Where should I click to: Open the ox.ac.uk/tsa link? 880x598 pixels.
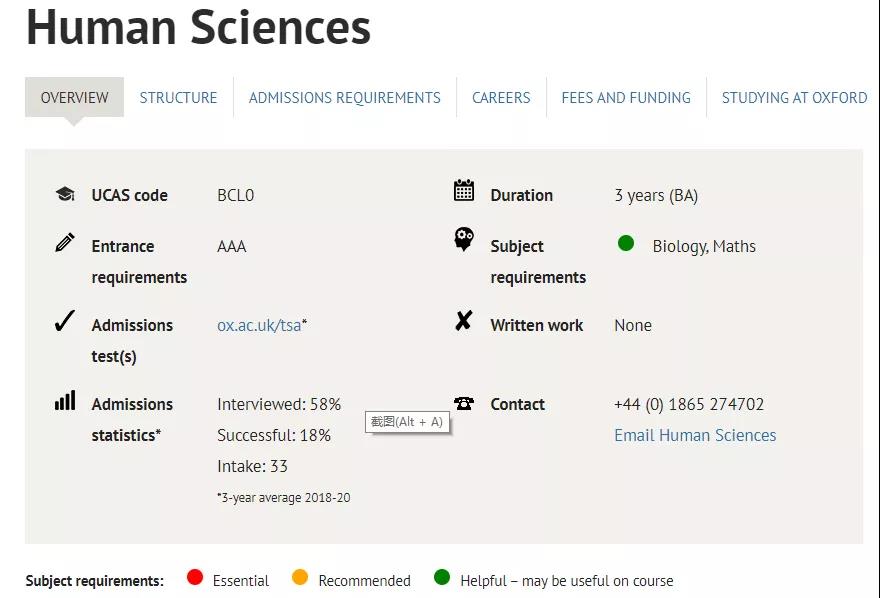(259, 325)
